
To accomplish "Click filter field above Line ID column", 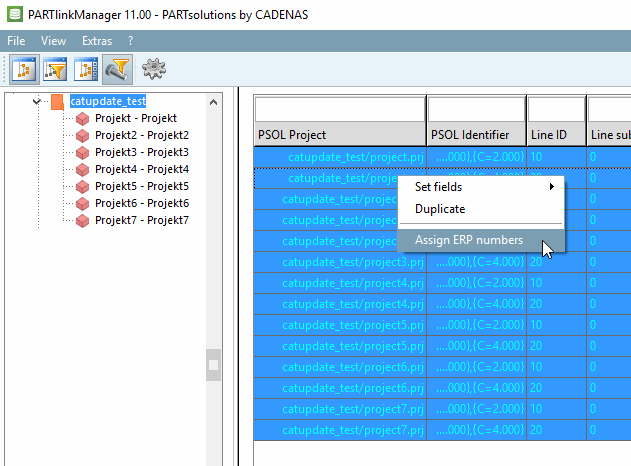I will (x=557, y=109).
